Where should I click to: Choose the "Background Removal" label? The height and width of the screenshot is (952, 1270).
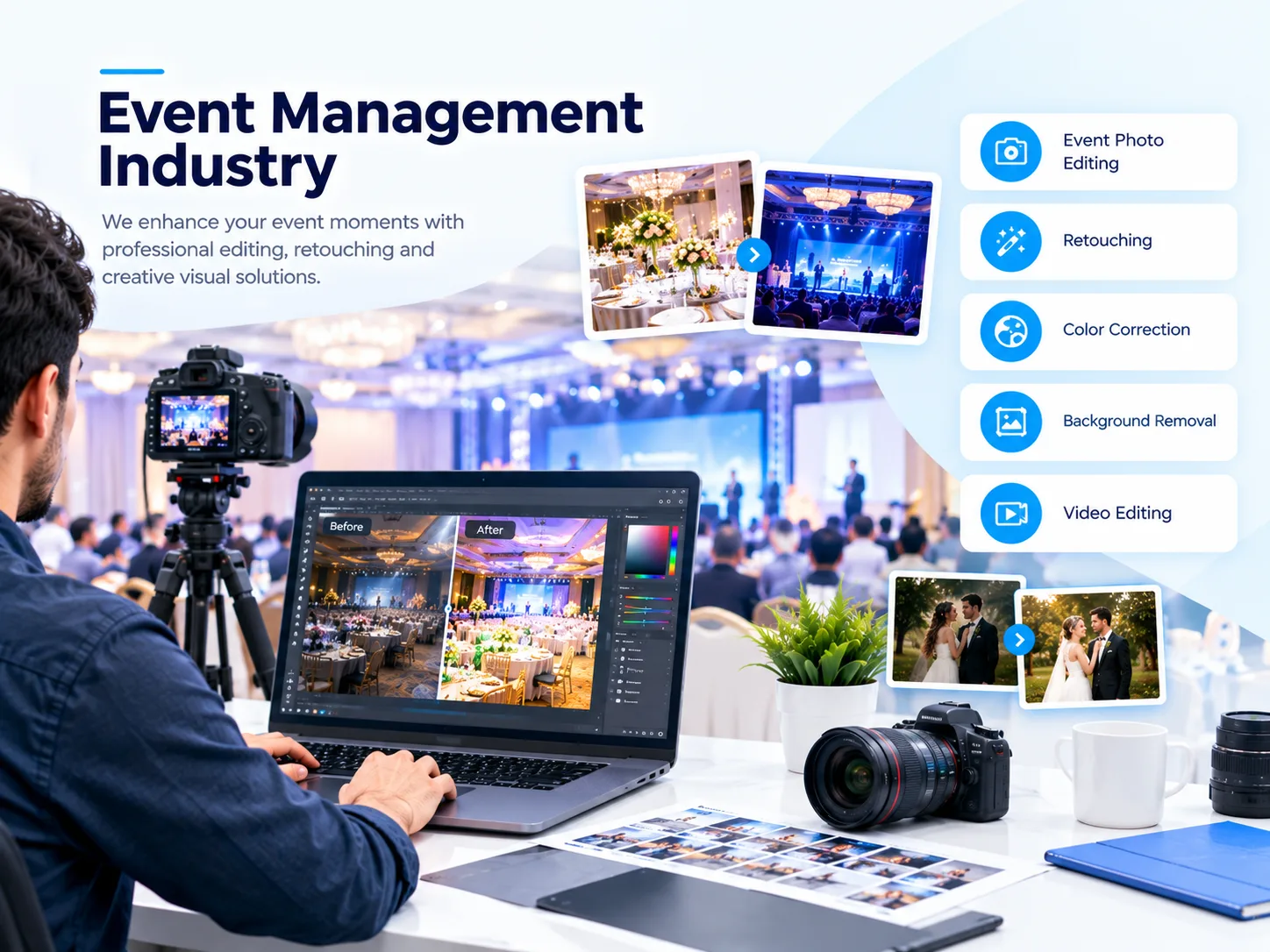click(1139, 421)
